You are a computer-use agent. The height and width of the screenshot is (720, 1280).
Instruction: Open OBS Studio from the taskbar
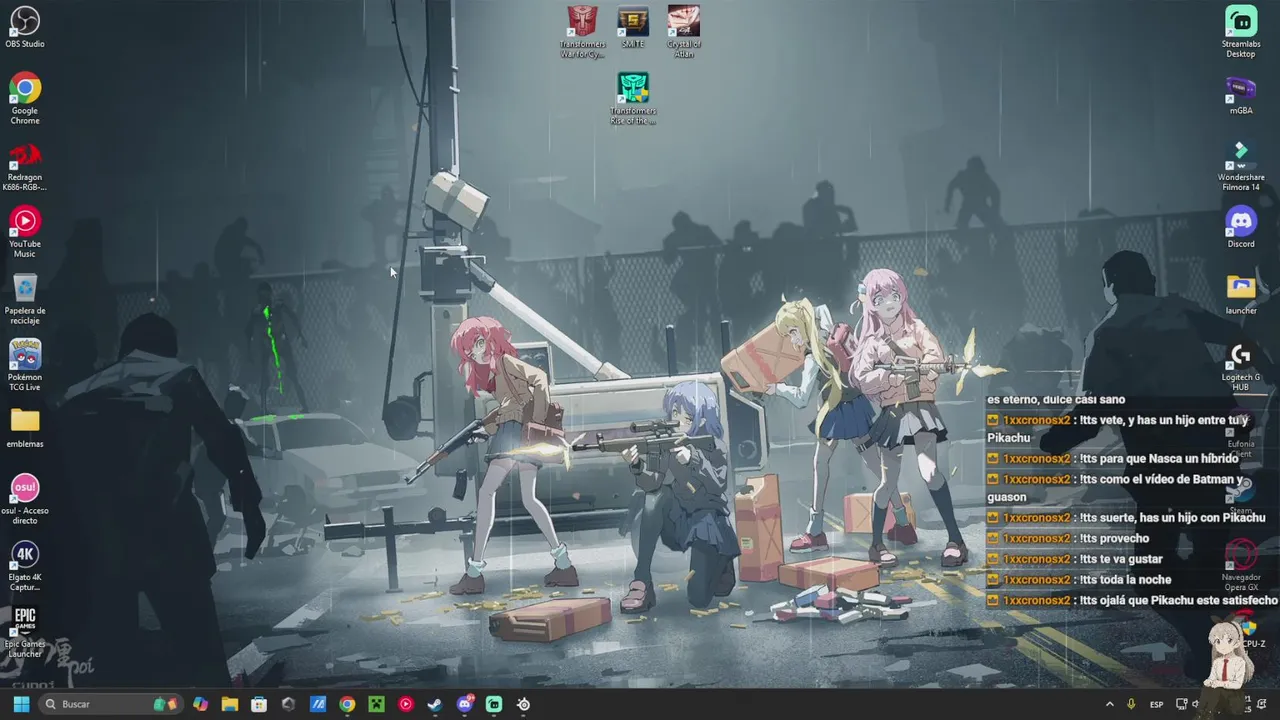[523, 704]
